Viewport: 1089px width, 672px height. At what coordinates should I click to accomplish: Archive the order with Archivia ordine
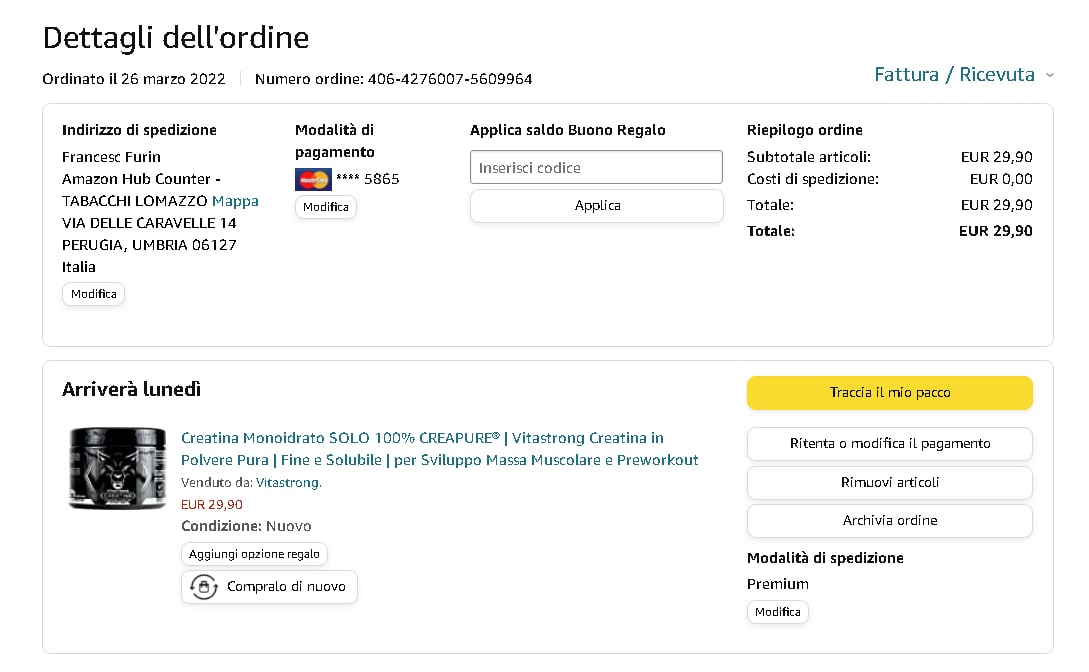coord(889,521)
